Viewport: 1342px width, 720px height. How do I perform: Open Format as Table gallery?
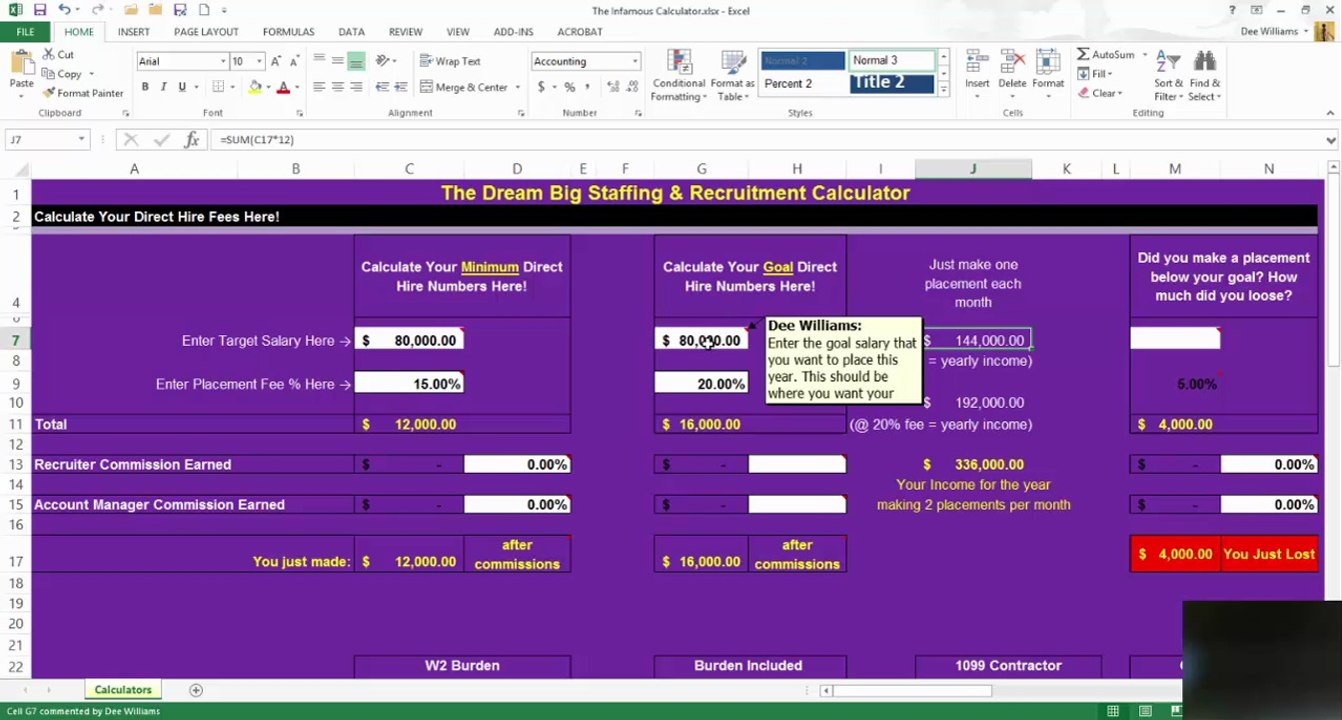(x=733, y=75)
